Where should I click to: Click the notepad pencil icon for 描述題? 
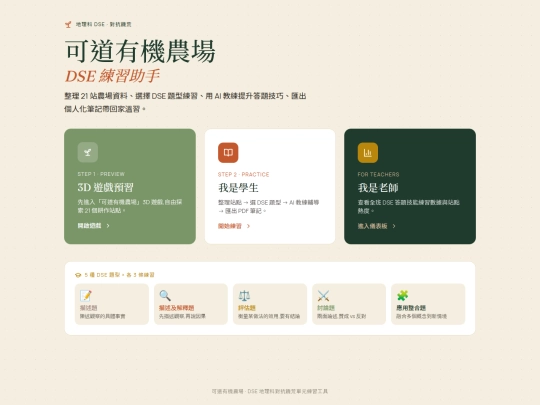click(86, 295)
